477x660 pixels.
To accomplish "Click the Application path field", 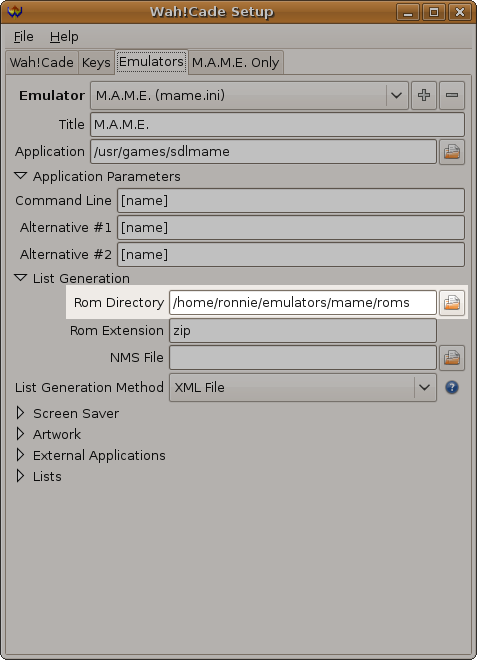I will pyautogui.click(x=264, y=152).
